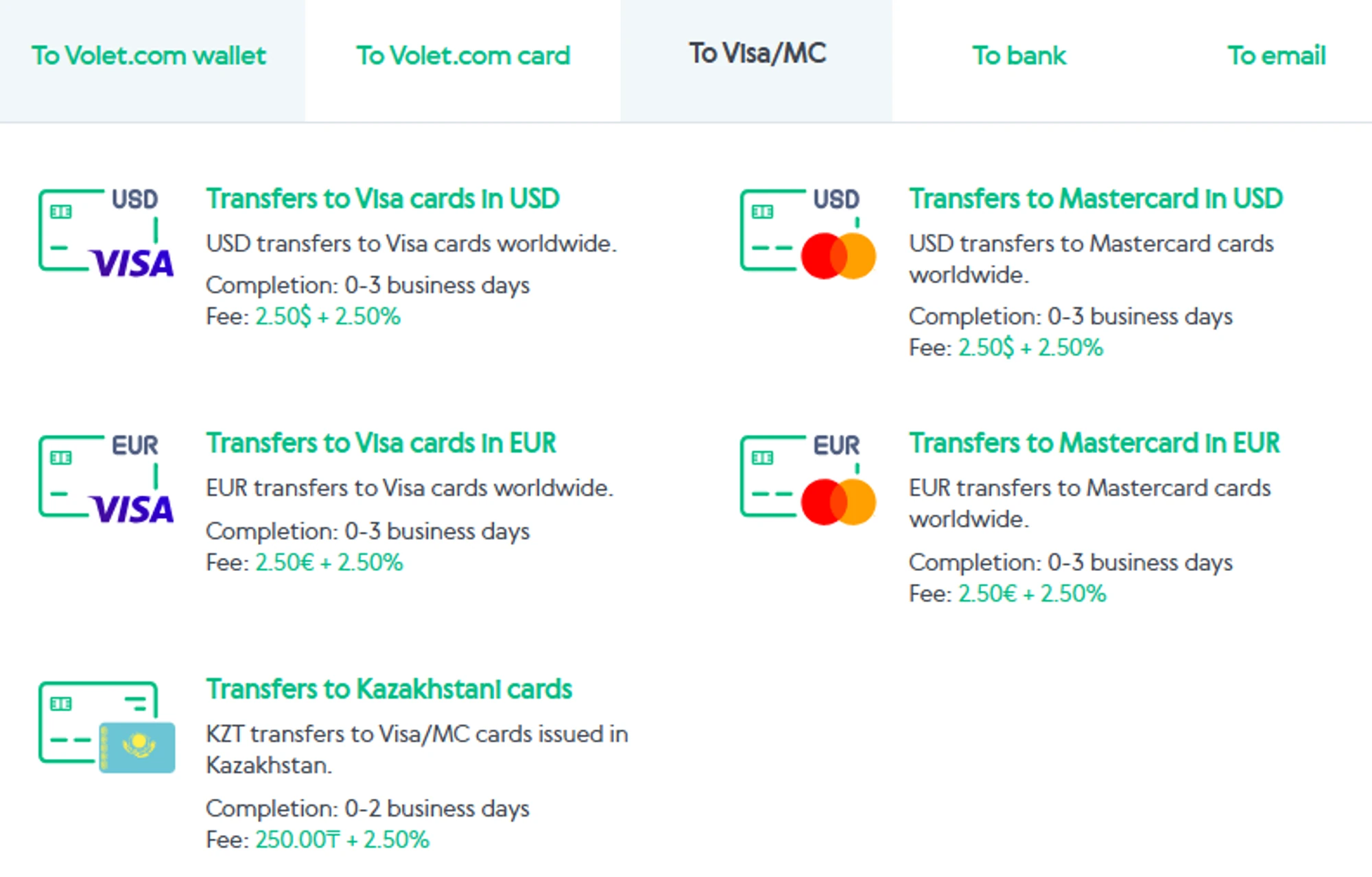1372x877 pixels.
Task: Click the Visa EUR fee 2.50€ + 2.50%
Action: [x=329, y=563]
